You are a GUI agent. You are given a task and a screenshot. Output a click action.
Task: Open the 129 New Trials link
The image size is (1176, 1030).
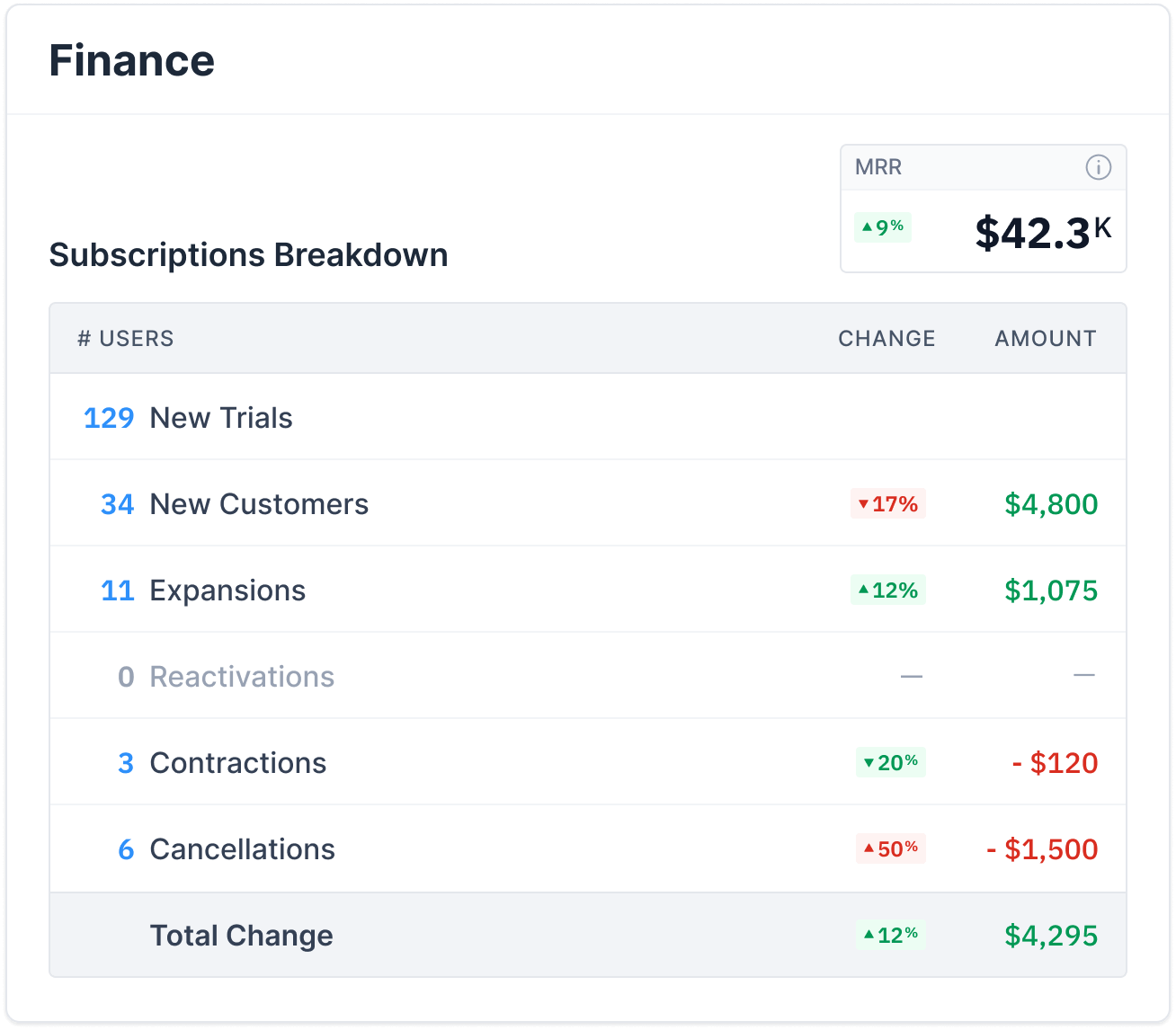[x=109, y=418]
